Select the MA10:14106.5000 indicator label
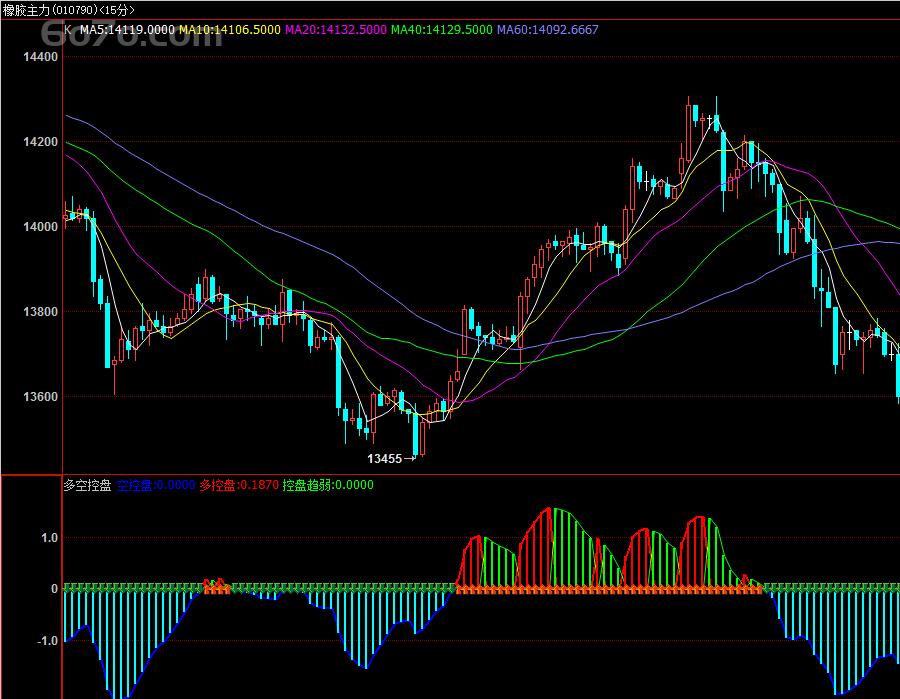 tap(230, 30)
